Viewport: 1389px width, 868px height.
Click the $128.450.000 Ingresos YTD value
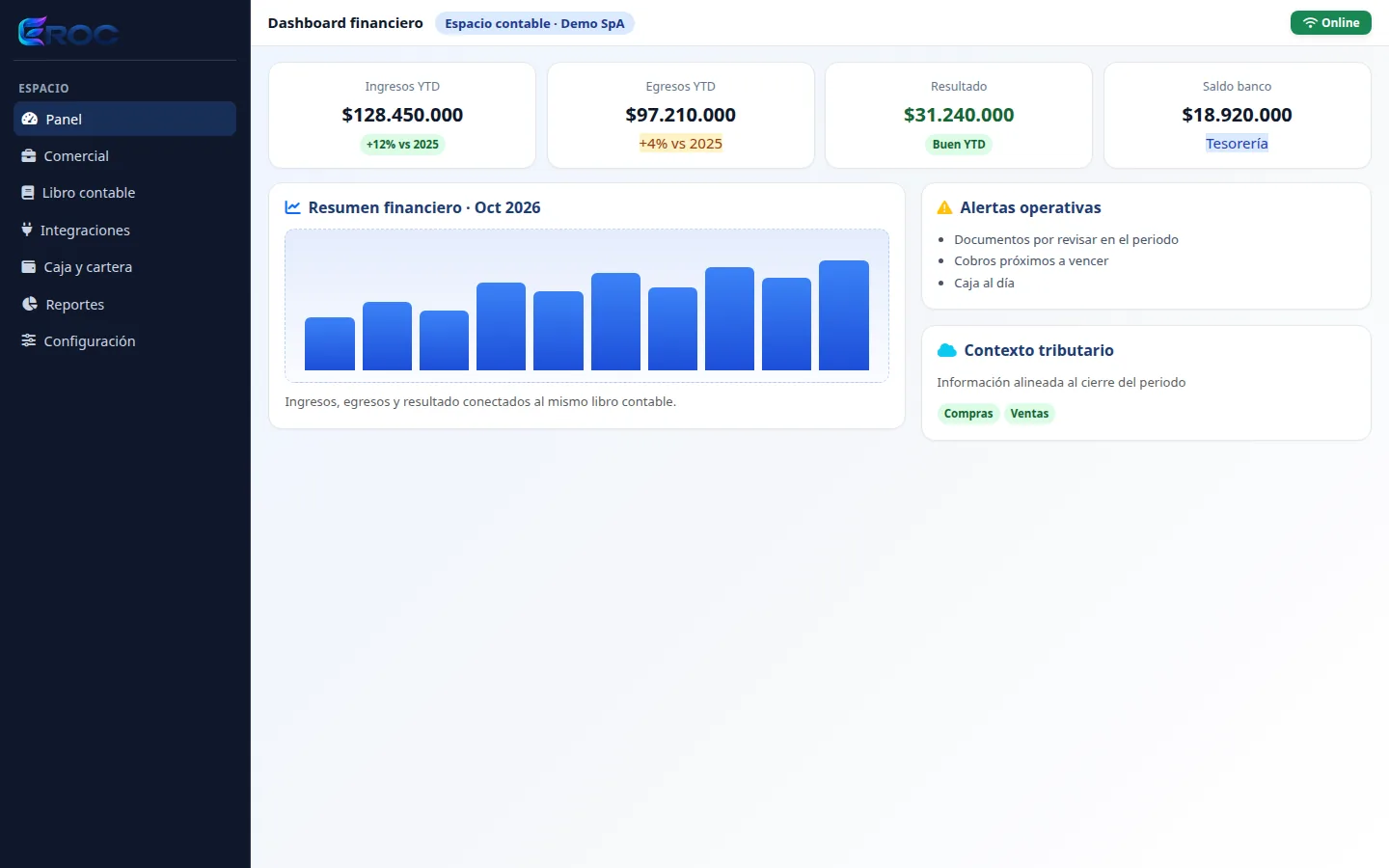[402, 115]
